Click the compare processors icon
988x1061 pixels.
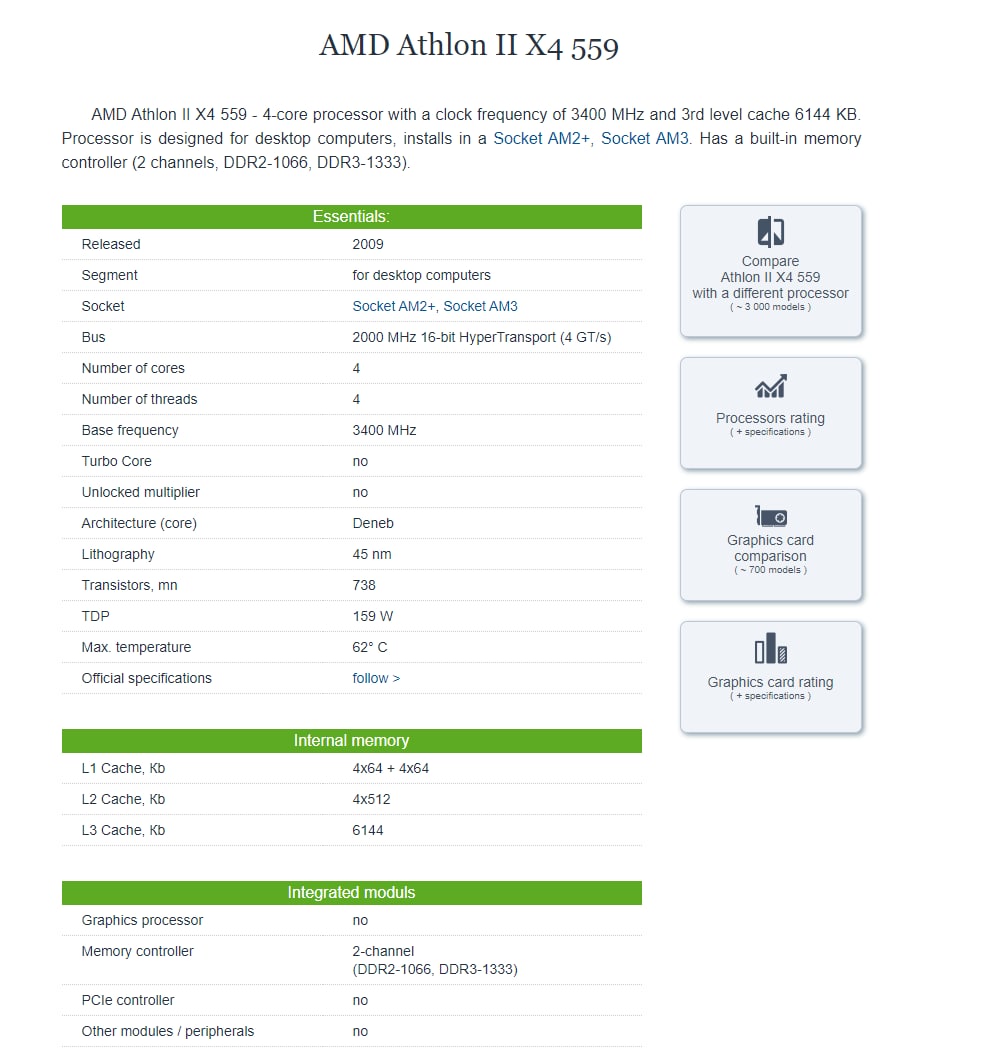pyautogui.click(x=770, y=232)
